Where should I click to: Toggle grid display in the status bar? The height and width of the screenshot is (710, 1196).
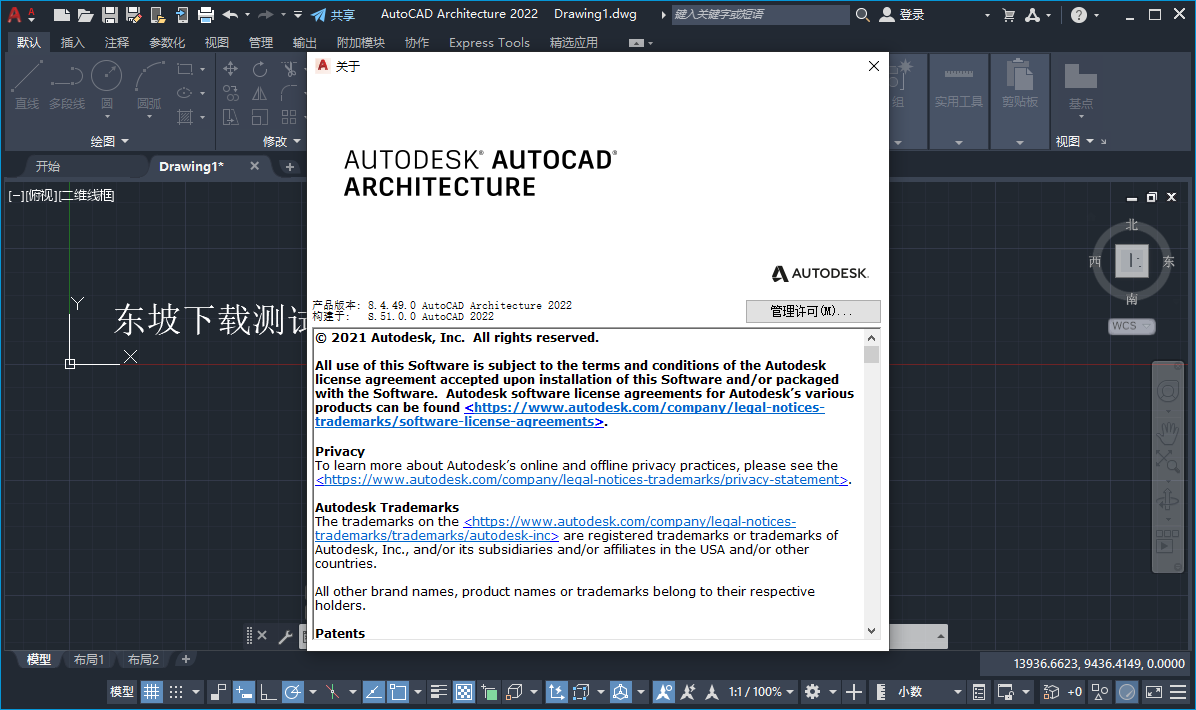tap(151, 691)
